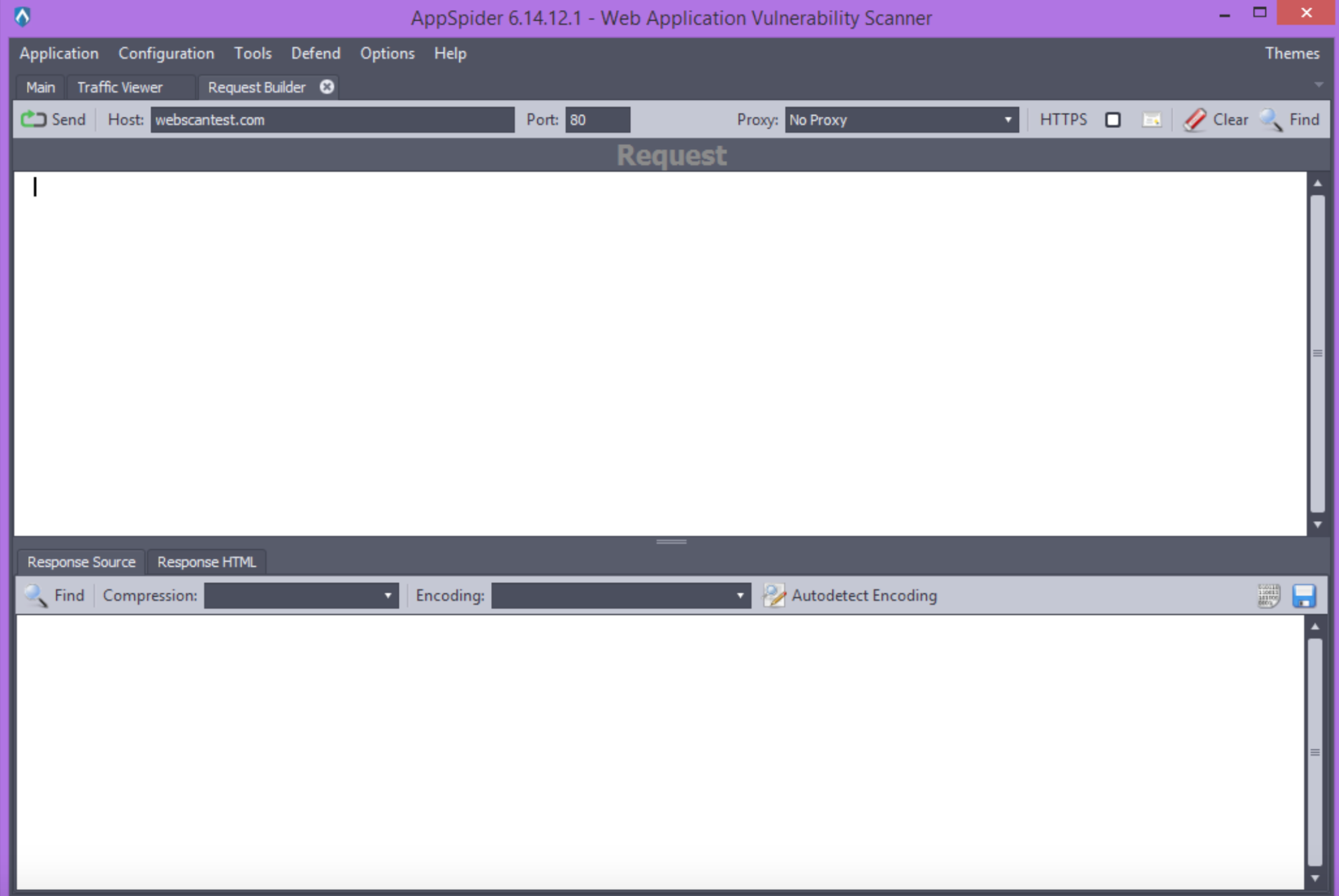Open the Themes menu
This screenshot has height=896, width=1339.
click(1292, 54)
